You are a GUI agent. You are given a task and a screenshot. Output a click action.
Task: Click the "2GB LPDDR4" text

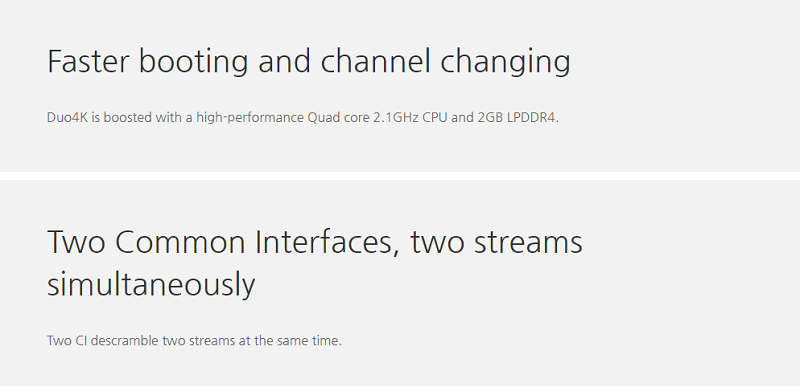(517, 118)
